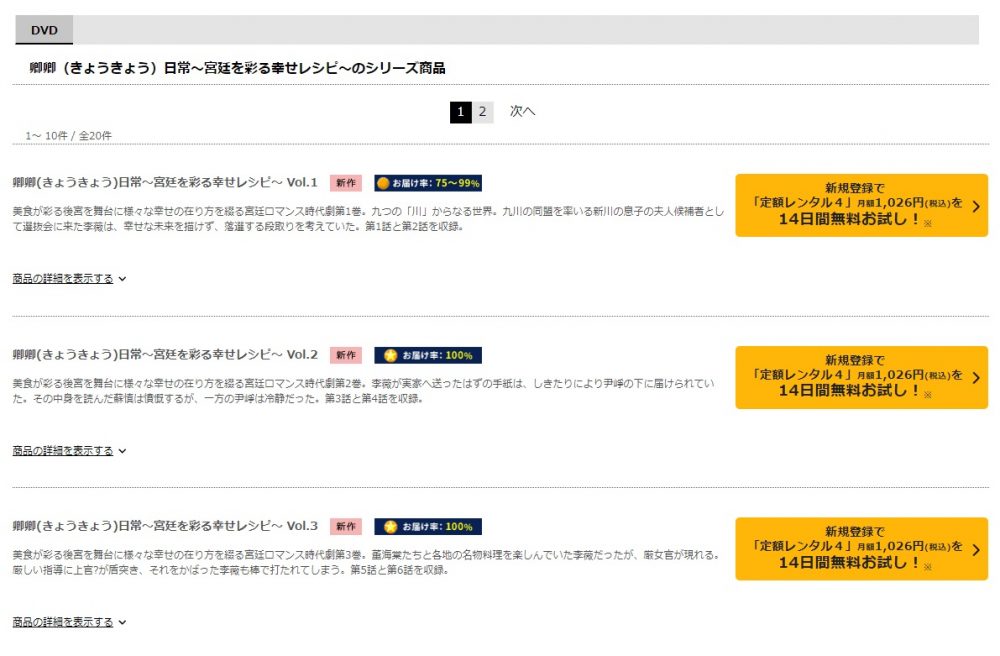Expand product details for Vol.3
Image resolution: width=1000 pixels, height=656 pixels.
[69, 622]
